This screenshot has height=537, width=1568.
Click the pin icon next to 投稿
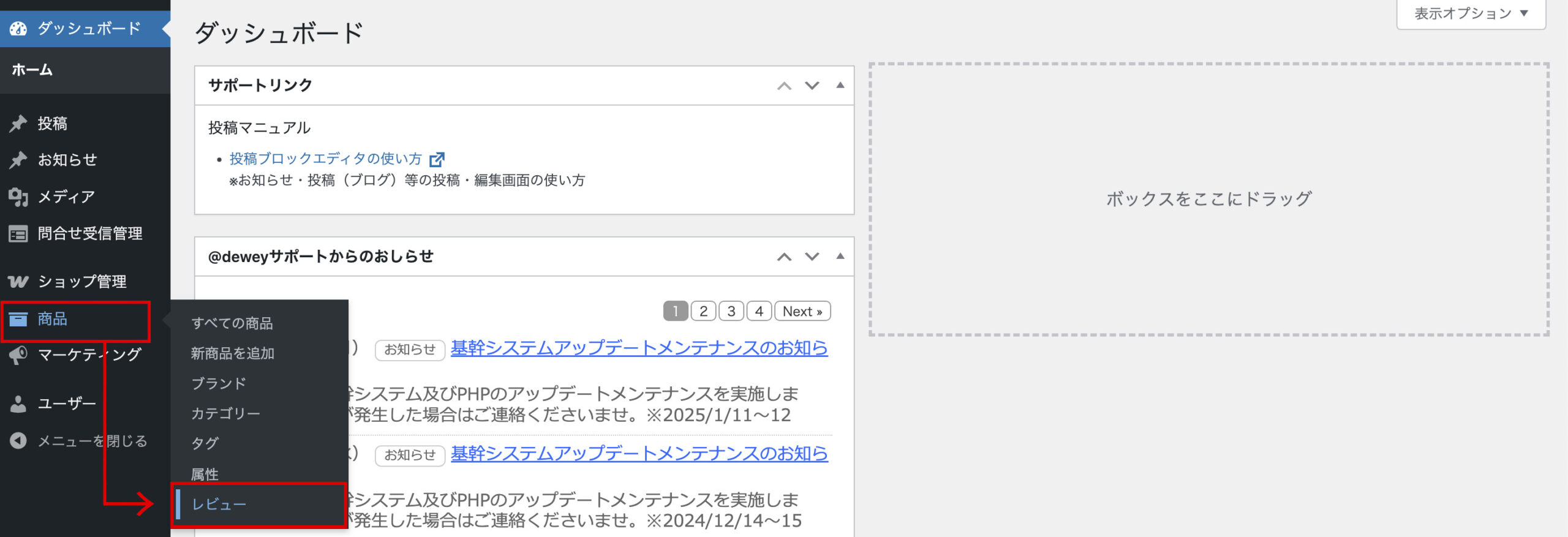tap(18, 124)
